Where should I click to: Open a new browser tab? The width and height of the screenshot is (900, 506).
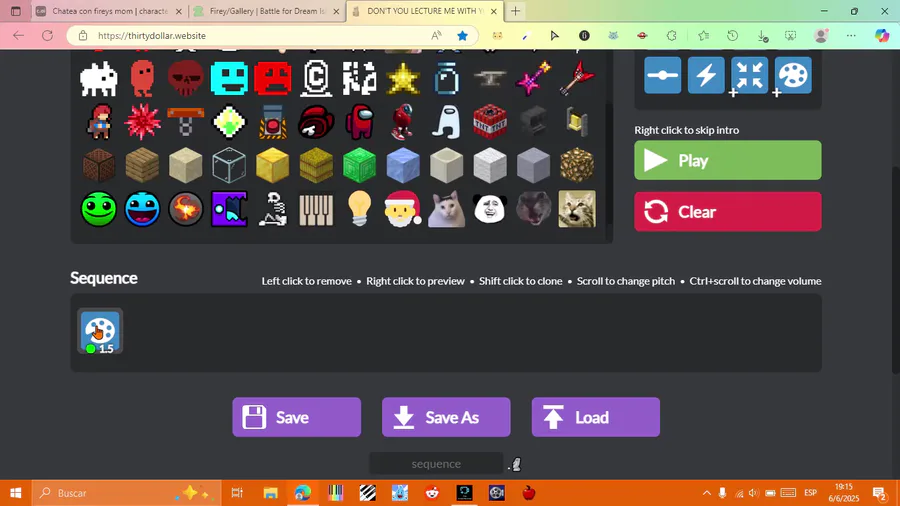tap(515, 11)
